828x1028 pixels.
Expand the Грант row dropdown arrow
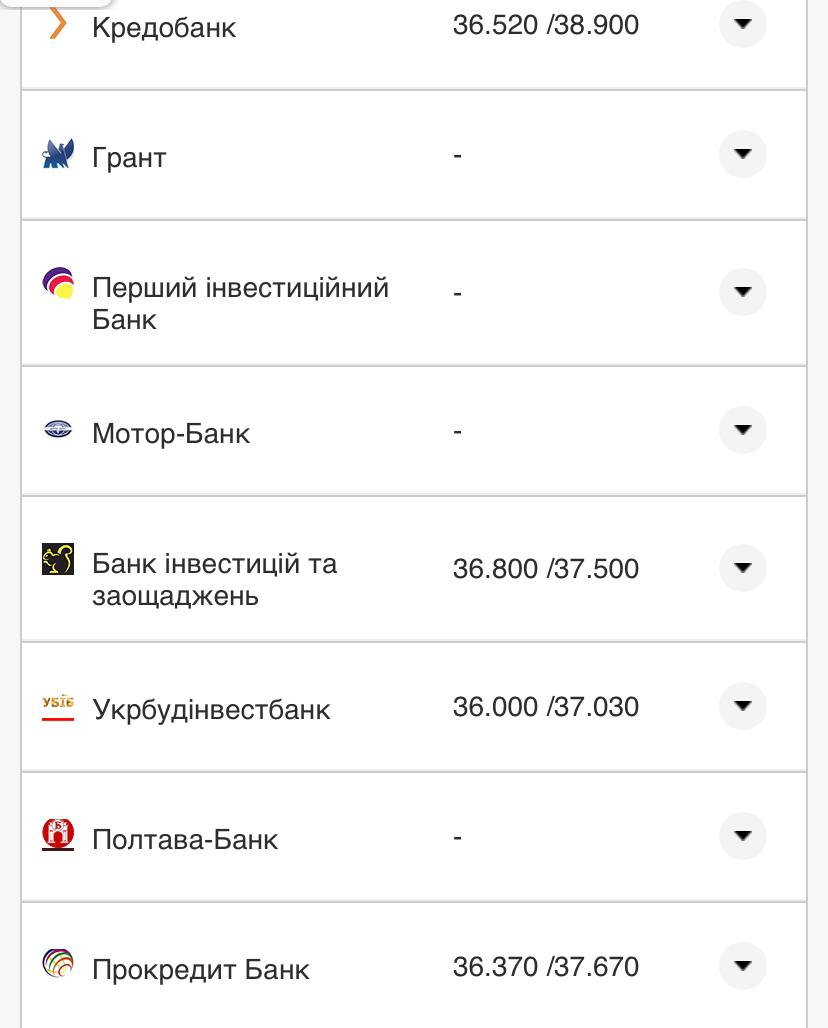[x=742, y=155]
